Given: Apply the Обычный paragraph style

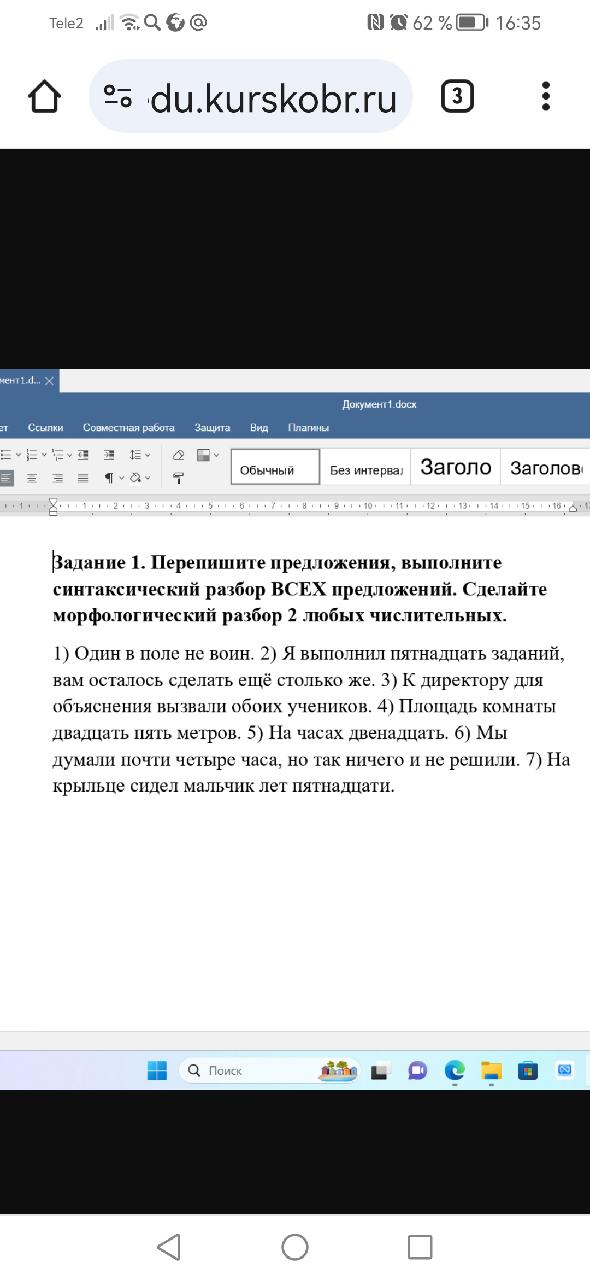Looking at the screenshot, I should 275,467.
